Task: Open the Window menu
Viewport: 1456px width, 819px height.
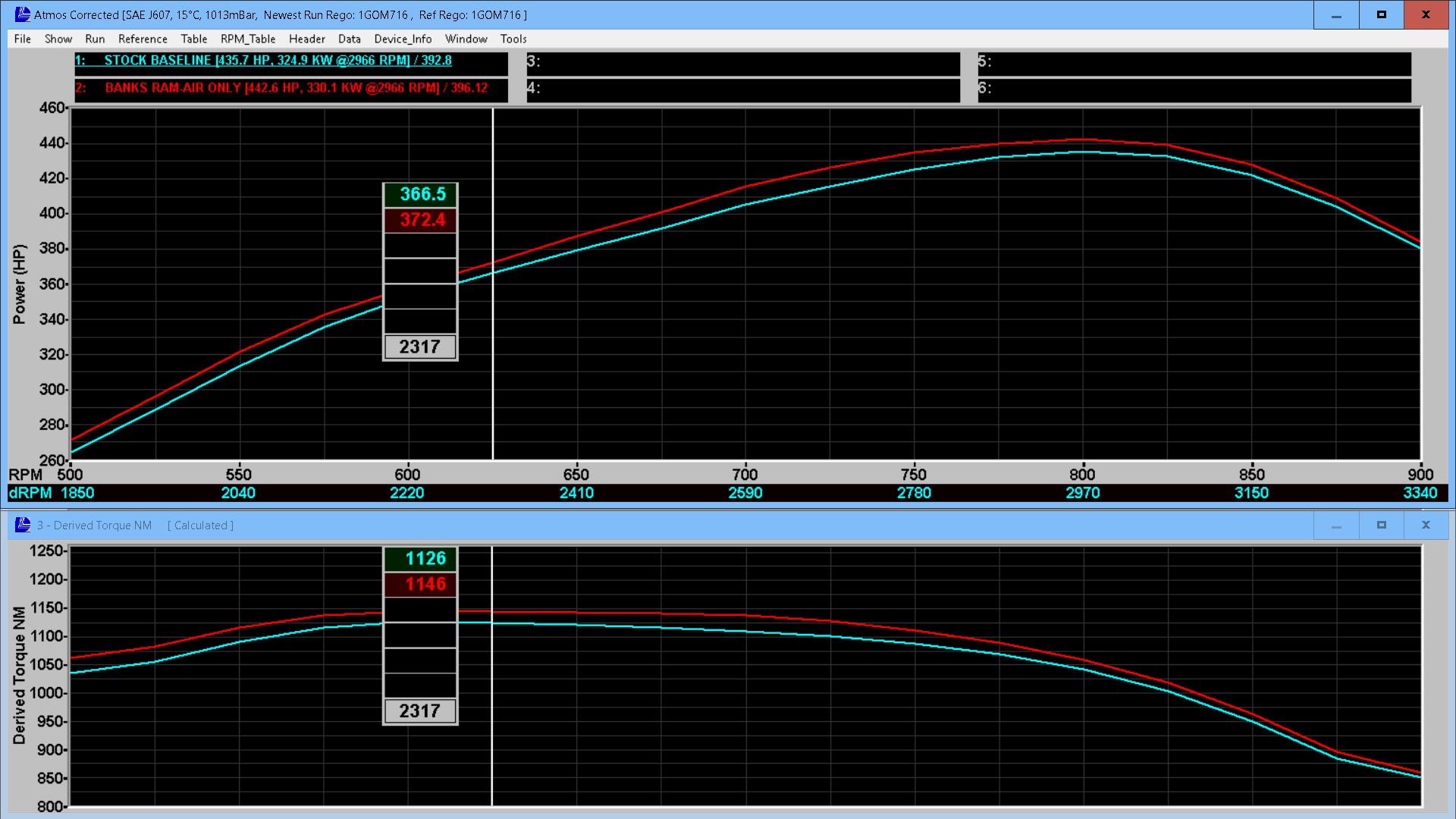Action: (x=466, y=39)
